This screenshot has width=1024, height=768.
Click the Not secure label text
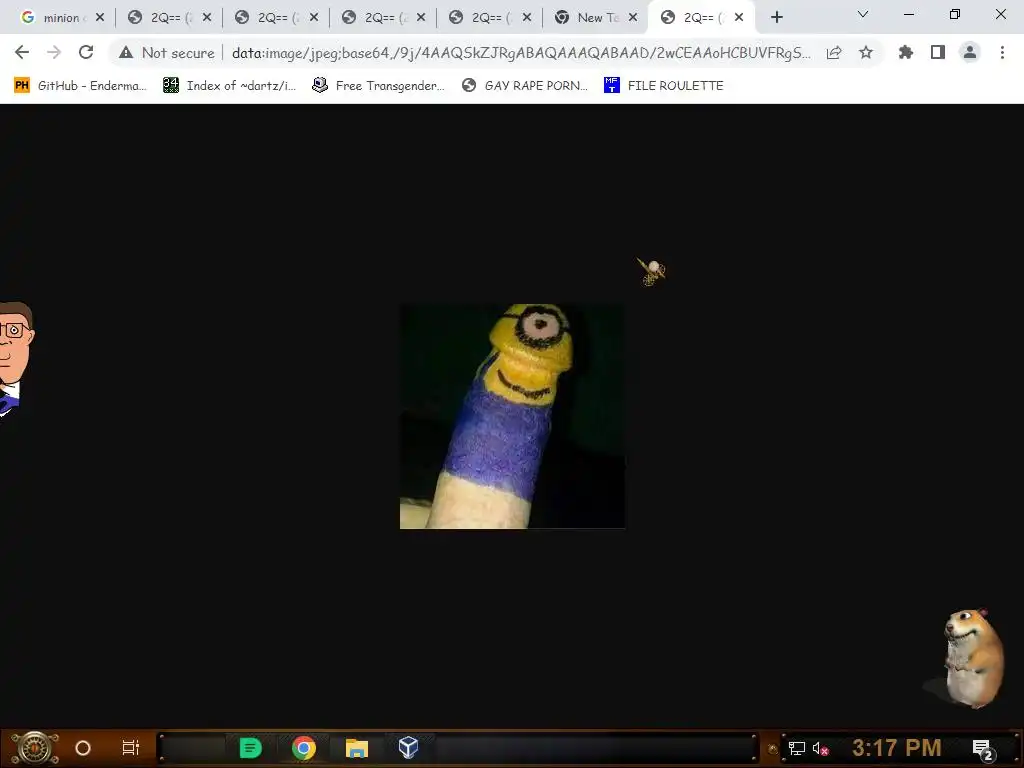click(x=178, y=53)
